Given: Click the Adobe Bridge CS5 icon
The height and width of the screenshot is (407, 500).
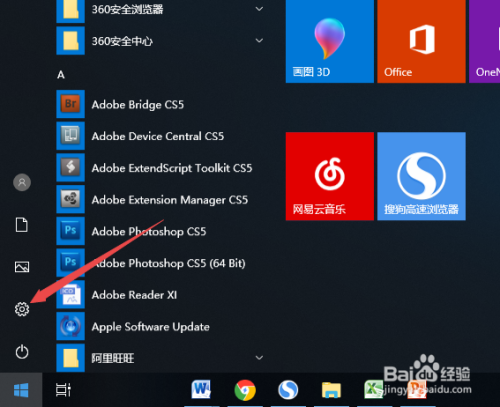Looking at the screenshot, I should 71,104.
